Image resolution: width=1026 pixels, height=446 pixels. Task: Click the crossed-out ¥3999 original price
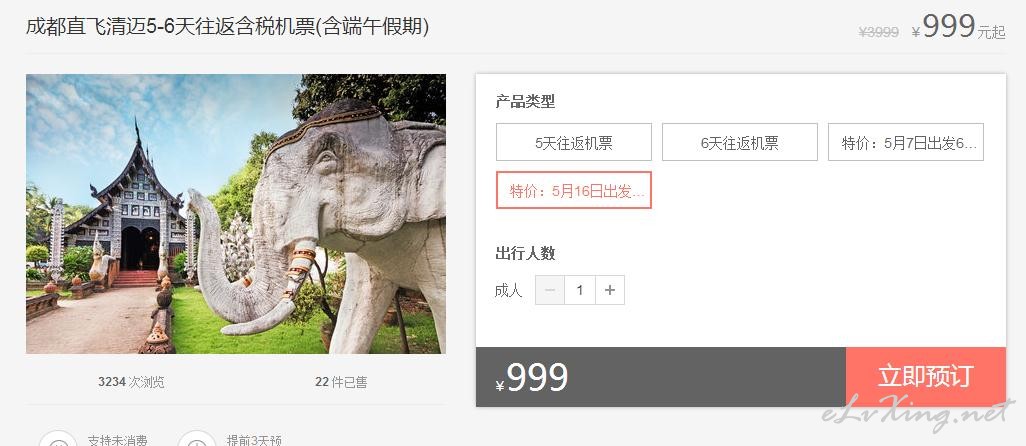point(879,32)
